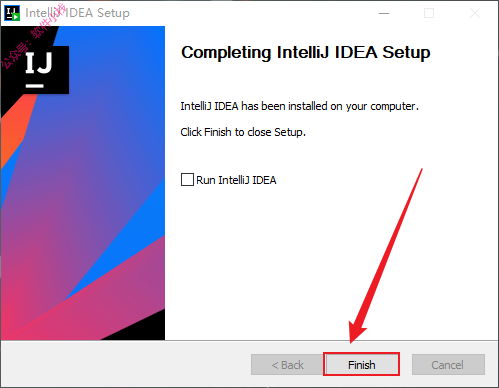Tick the Run IntelliJ IDEA checkbox
Screen dimensions: 499x388
click(187, 179)
